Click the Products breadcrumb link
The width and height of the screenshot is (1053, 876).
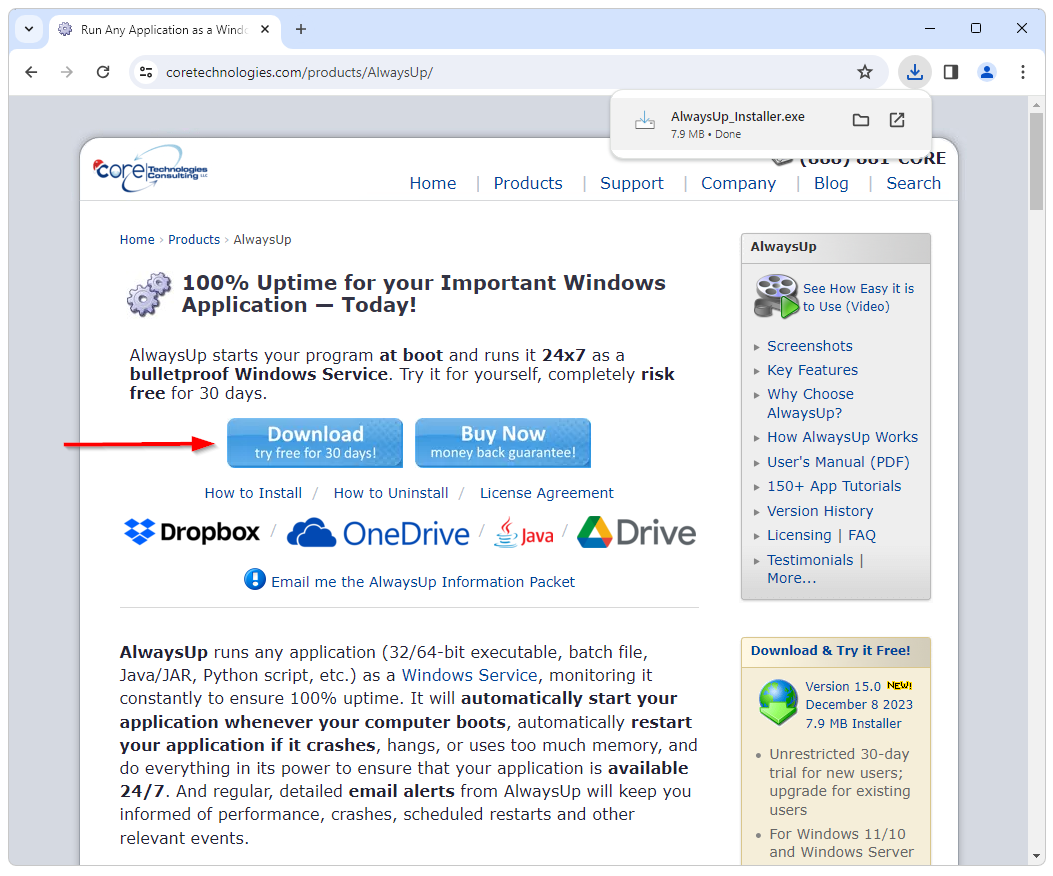193,240
